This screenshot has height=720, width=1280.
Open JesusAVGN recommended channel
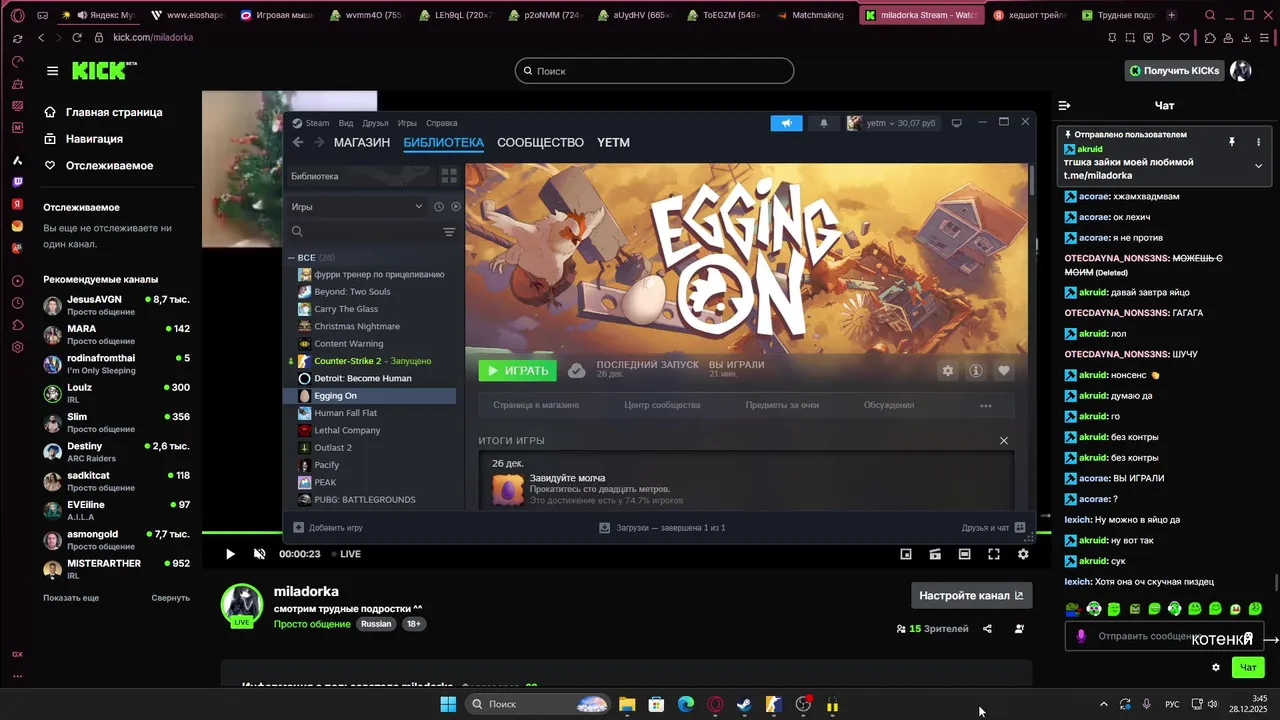(117, 305)
